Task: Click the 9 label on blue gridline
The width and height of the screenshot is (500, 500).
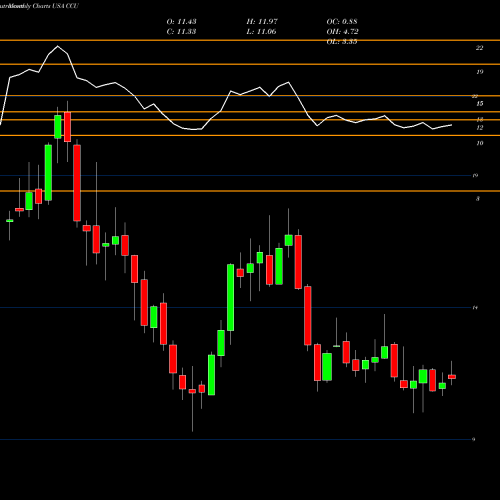Action: click(x=473, y=440)
